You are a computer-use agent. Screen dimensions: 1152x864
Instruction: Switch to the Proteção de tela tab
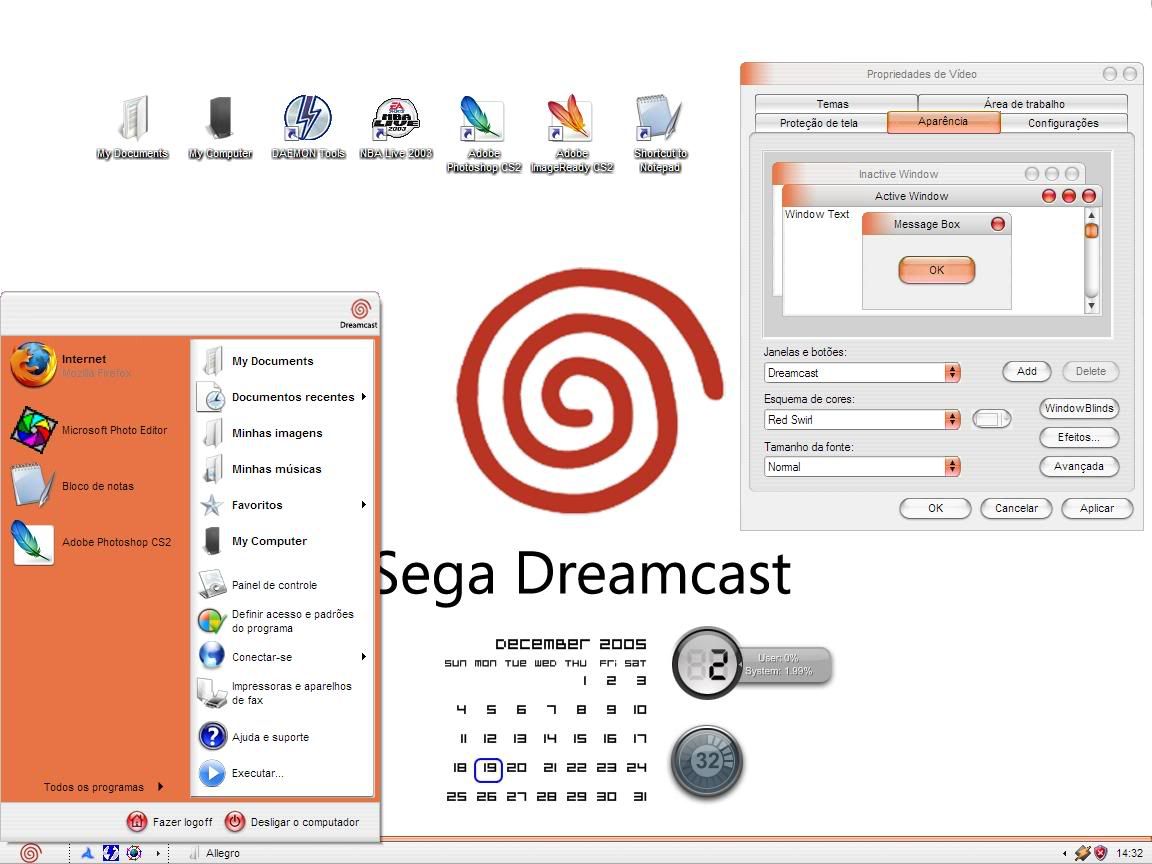(x=819, y=123)
